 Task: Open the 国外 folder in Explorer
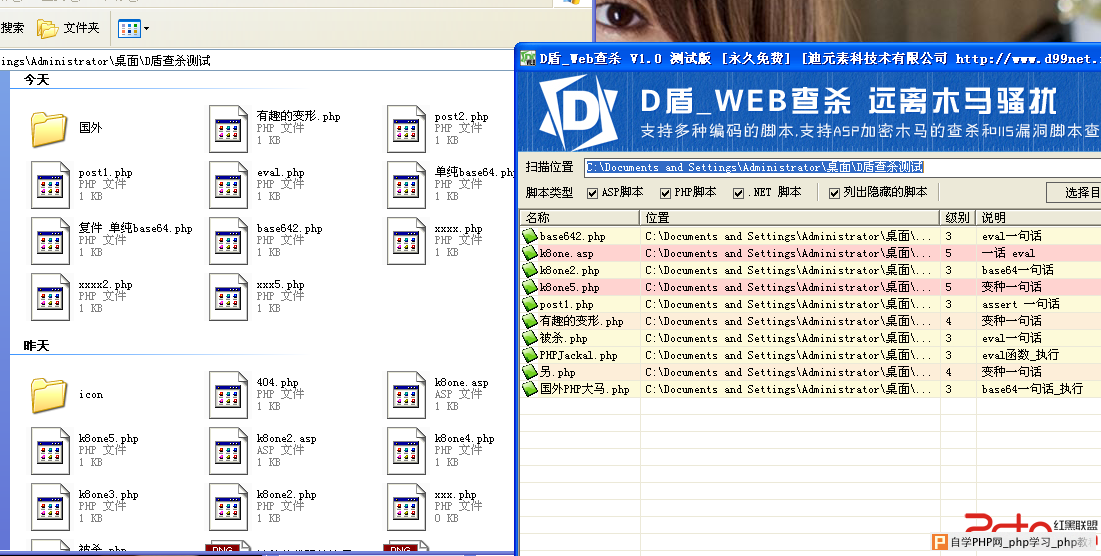pyautogui.click(x=49, y=128)
